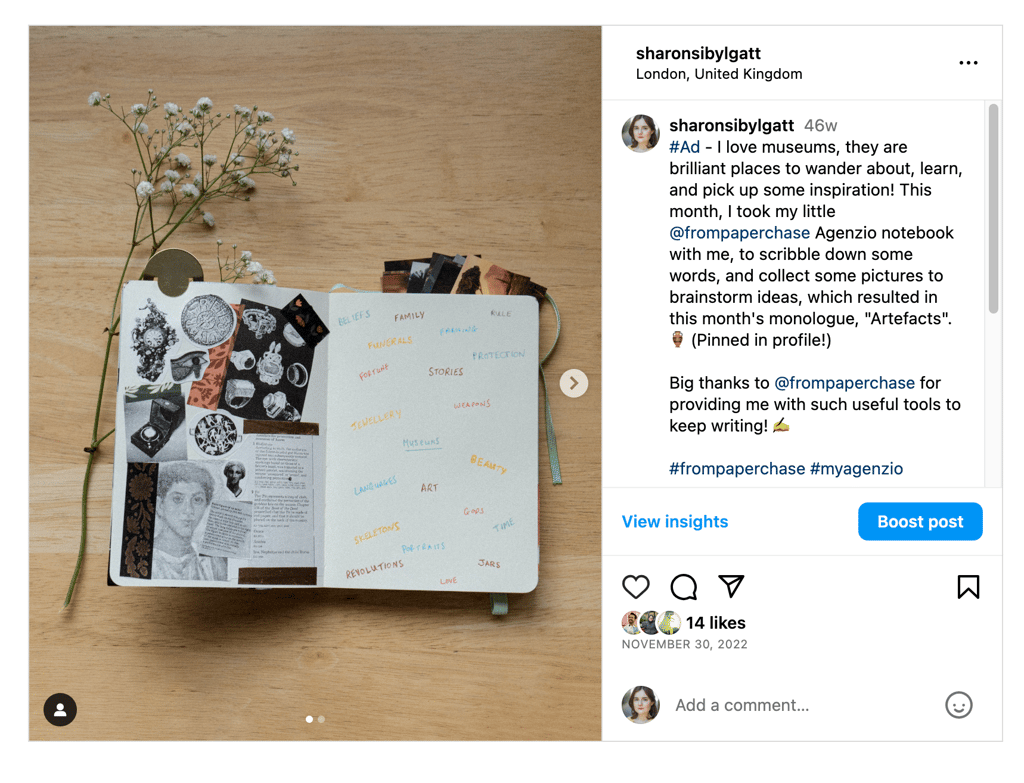Share post with paper plane icon

point(731,586)
